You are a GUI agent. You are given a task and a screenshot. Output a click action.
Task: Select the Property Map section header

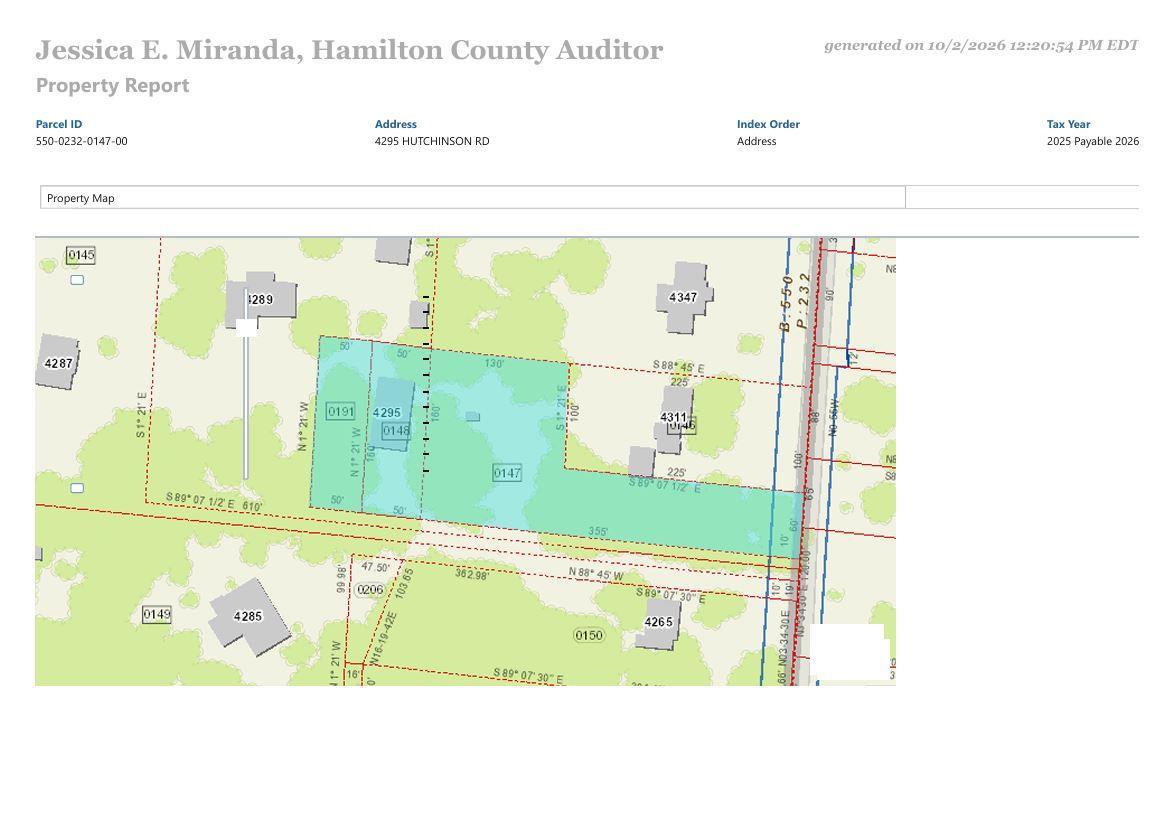click(x=472, y=197)
